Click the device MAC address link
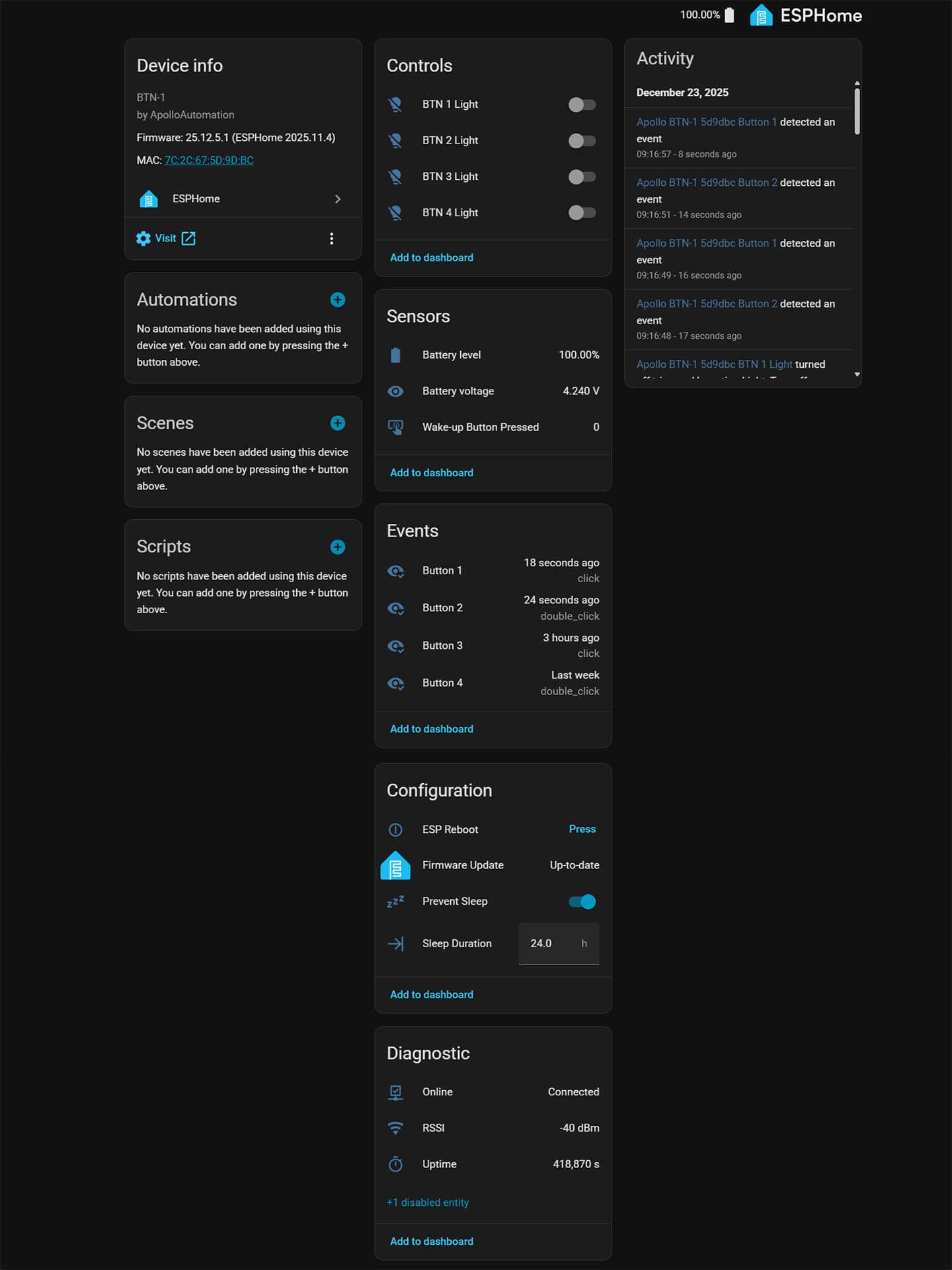Screen dimensions: 952x1270 pos(209,160)
